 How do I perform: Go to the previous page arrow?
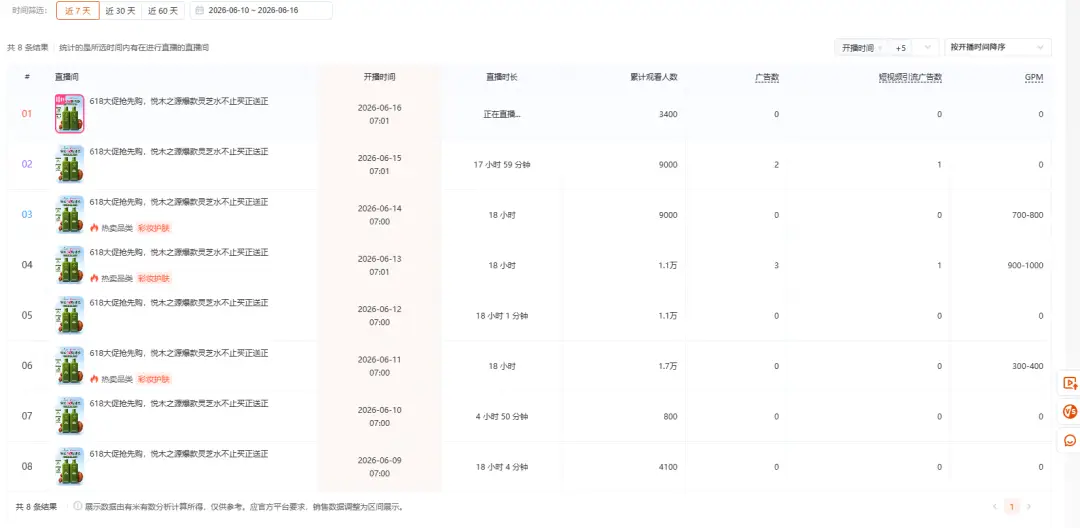click(994, 507)
